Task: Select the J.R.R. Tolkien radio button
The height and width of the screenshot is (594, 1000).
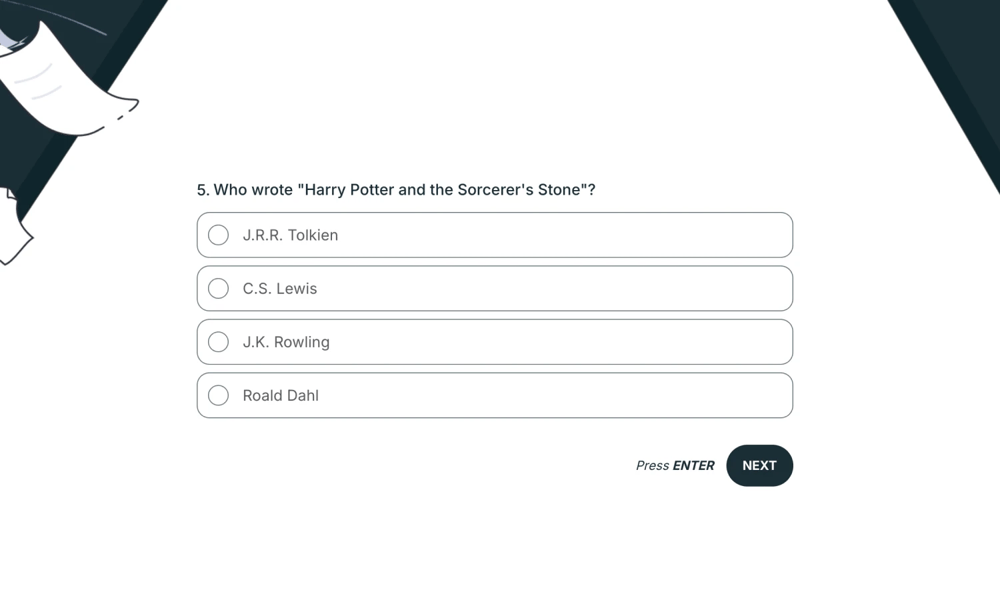Action: [218, 235]
